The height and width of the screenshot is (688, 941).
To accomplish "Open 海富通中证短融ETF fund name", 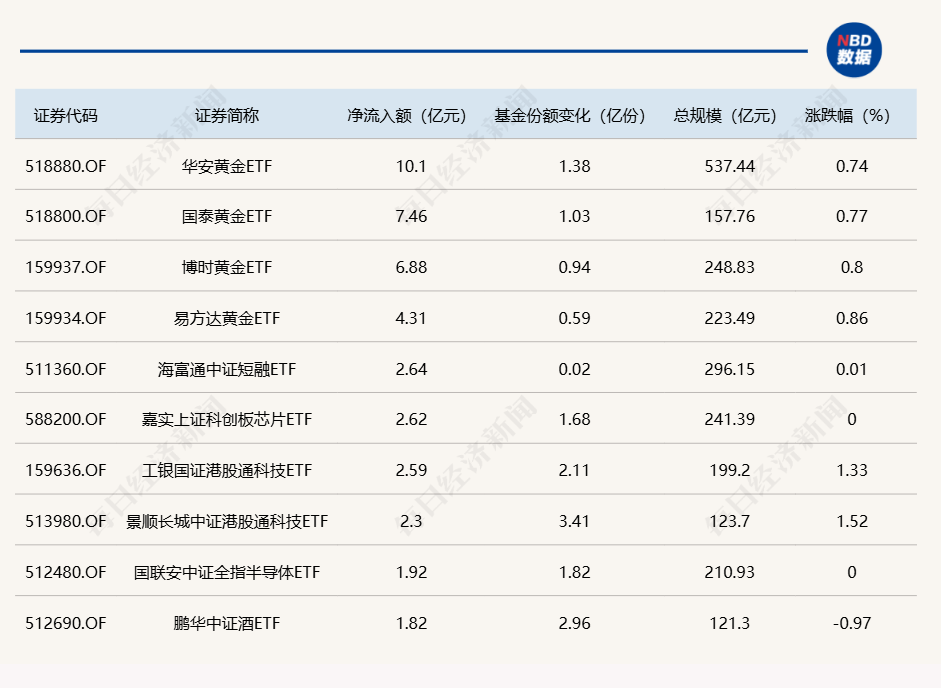I will click(227, 370).
